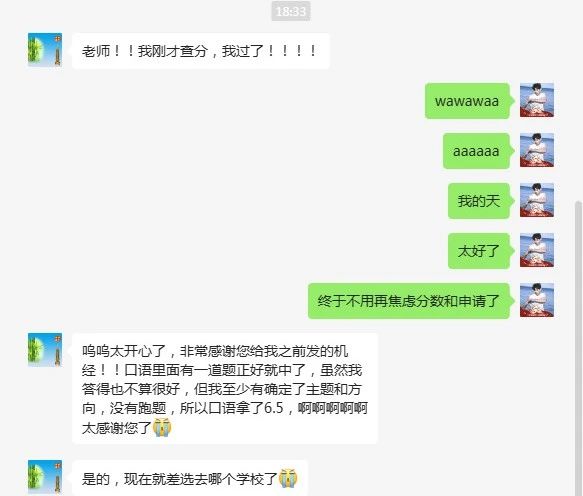Click the crying emoji after 太感谢您了
The height and width of the screenshot is (496, 583).
[x=162, y=427]
